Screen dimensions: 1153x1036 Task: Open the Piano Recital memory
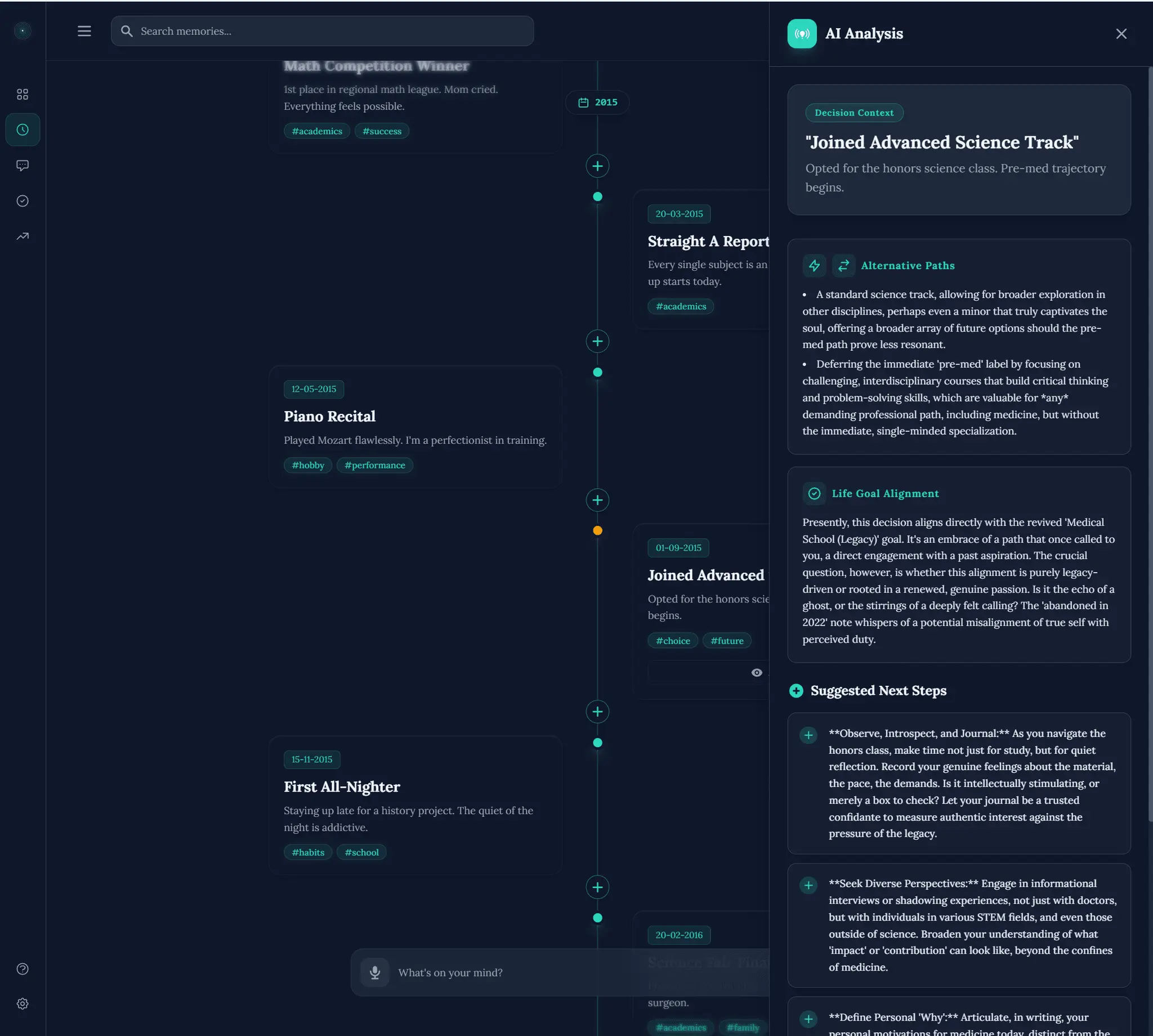pyautogui.click(x=415, y=426)
